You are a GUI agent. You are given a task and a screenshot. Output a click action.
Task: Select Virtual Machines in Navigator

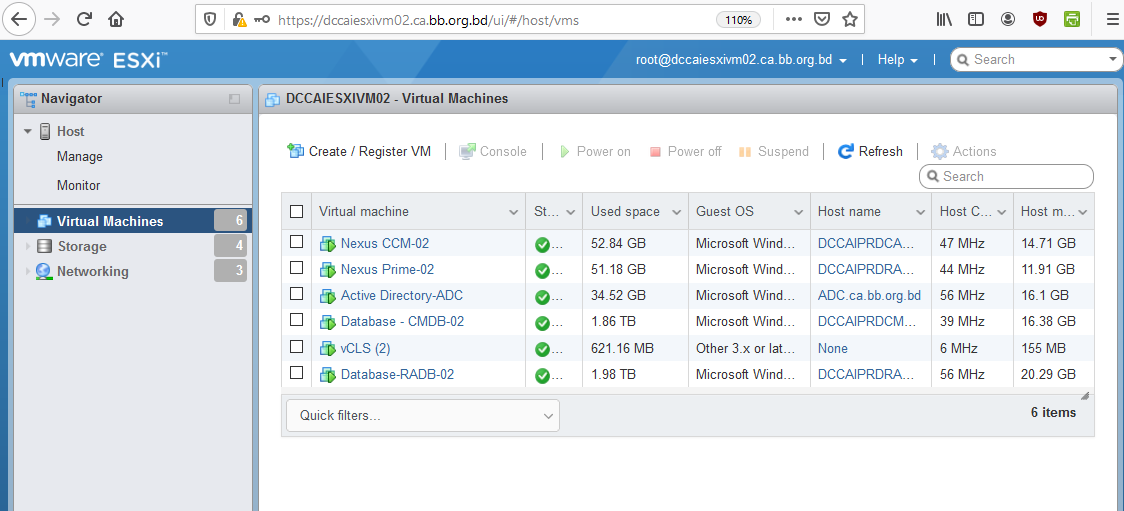pos(133,221)
